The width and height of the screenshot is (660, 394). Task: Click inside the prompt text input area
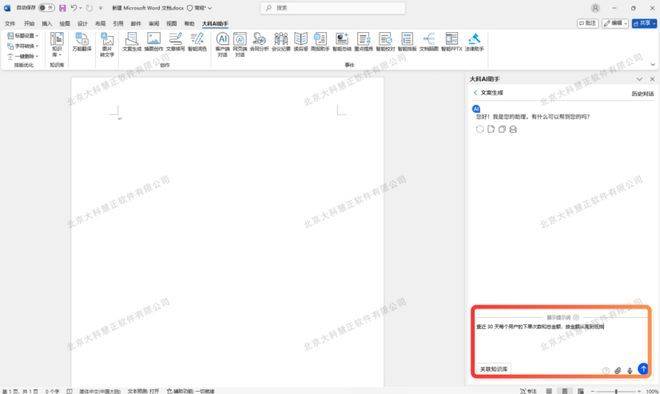tap(562, 343)
